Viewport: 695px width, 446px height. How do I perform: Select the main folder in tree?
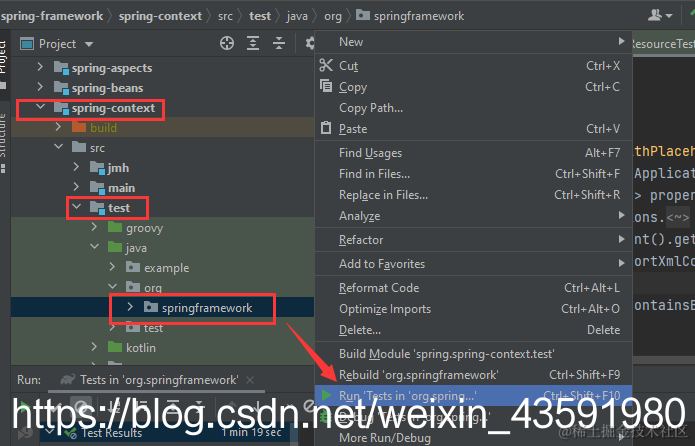click(121, 188)
